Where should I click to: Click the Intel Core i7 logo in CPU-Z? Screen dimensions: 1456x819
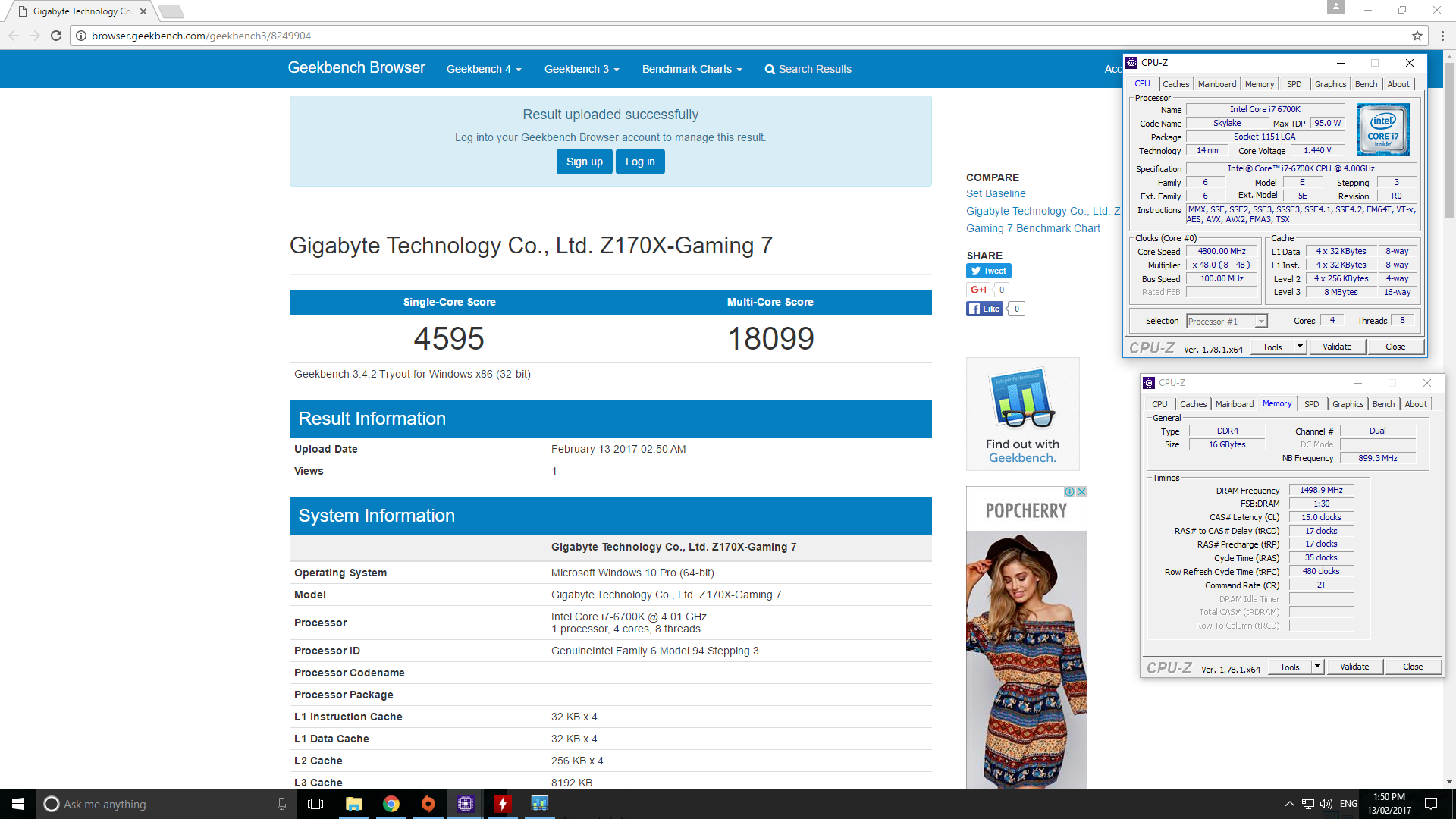point(1382,130)
